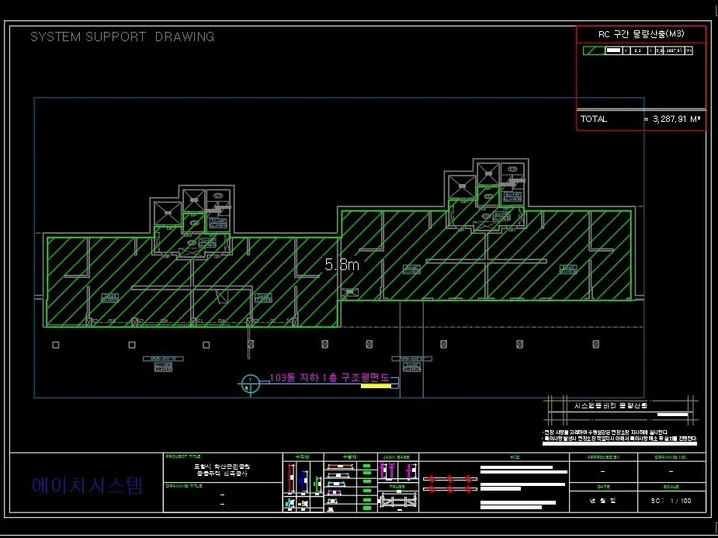Screen dimensions: 718x538
Task: Click the TOTAL 3,287.91 value row
Action: click(x=640, y=118)
